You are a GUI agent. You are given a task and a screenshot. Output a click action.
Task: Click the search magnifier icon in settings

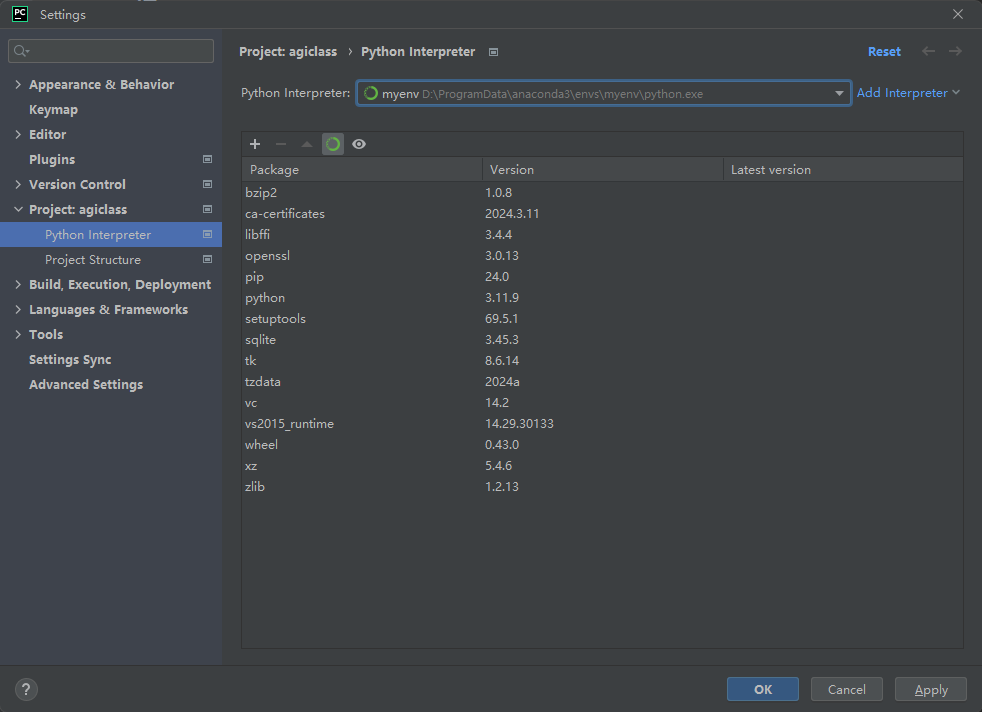tap(21, 51)
